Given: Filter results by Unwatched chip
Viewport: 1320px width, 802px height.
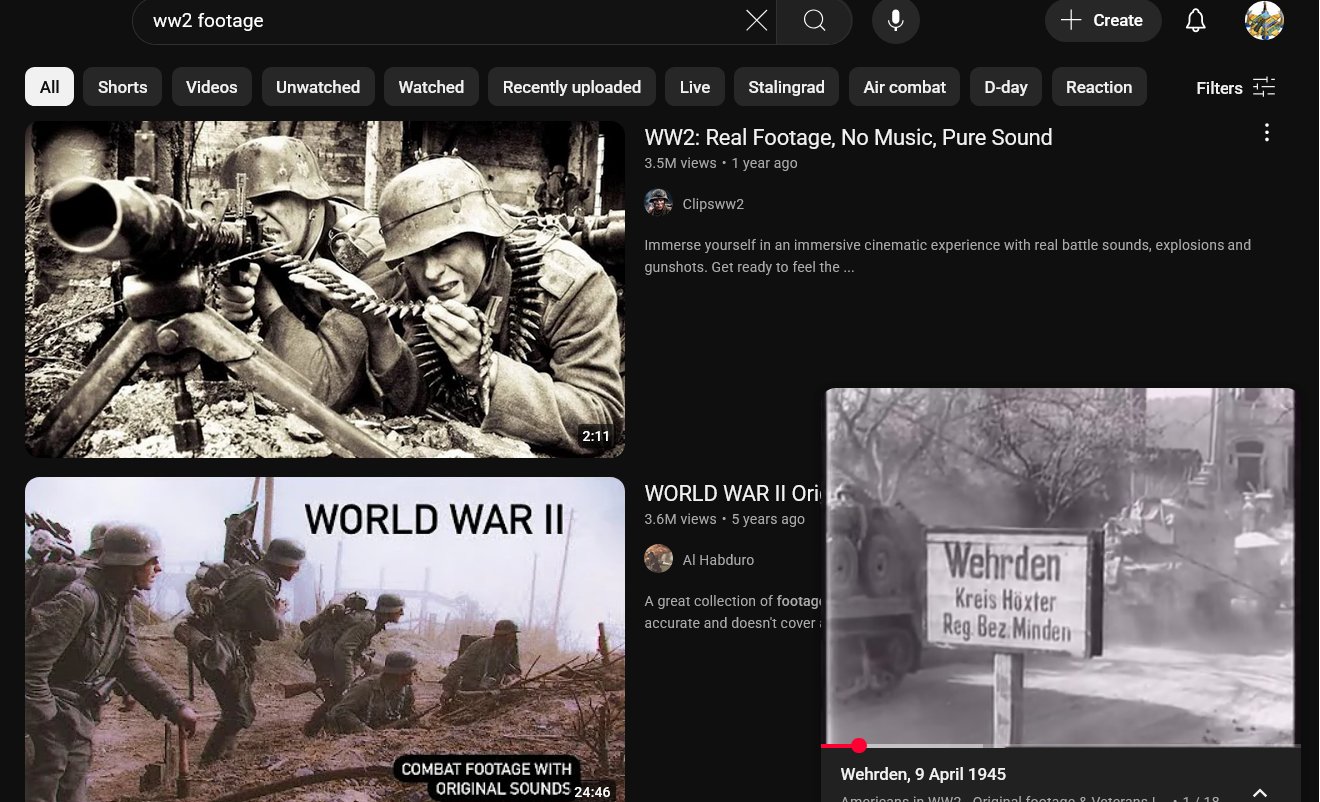Looking at the screenshot, I should (318, 88).
